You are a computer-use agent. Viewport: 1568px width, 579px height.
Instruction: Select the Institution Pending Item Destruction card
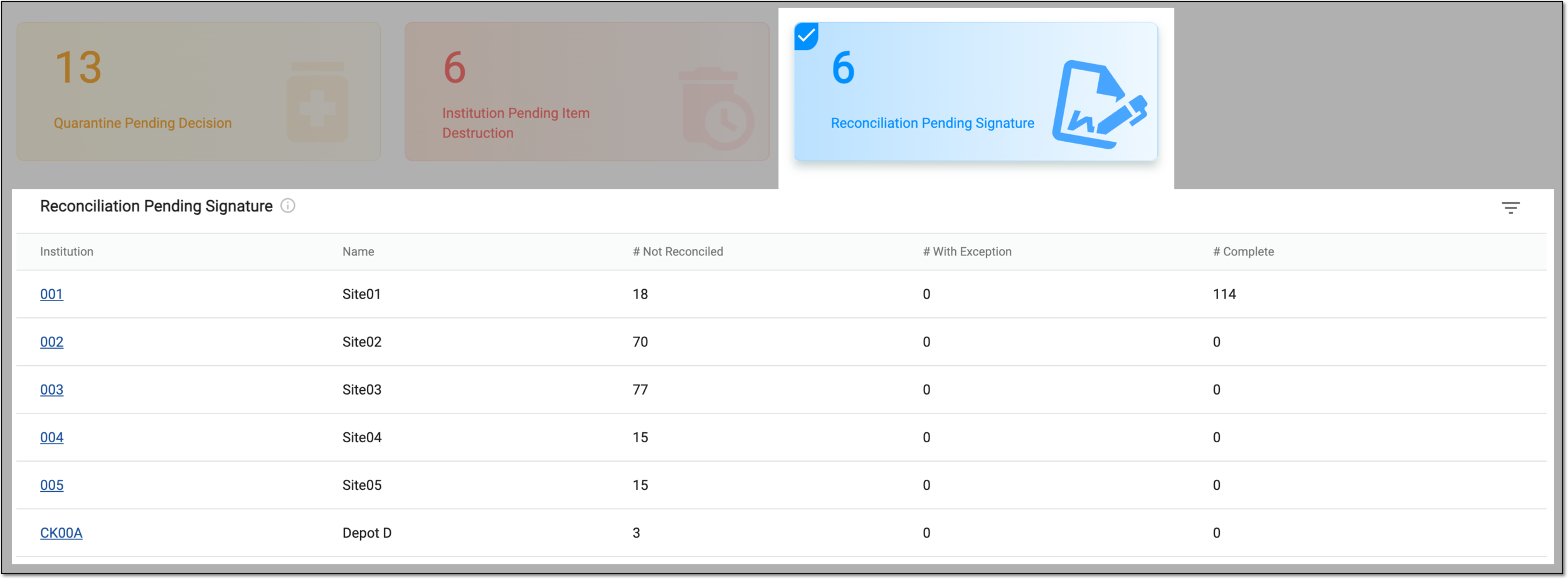click(x=587, y=92)
